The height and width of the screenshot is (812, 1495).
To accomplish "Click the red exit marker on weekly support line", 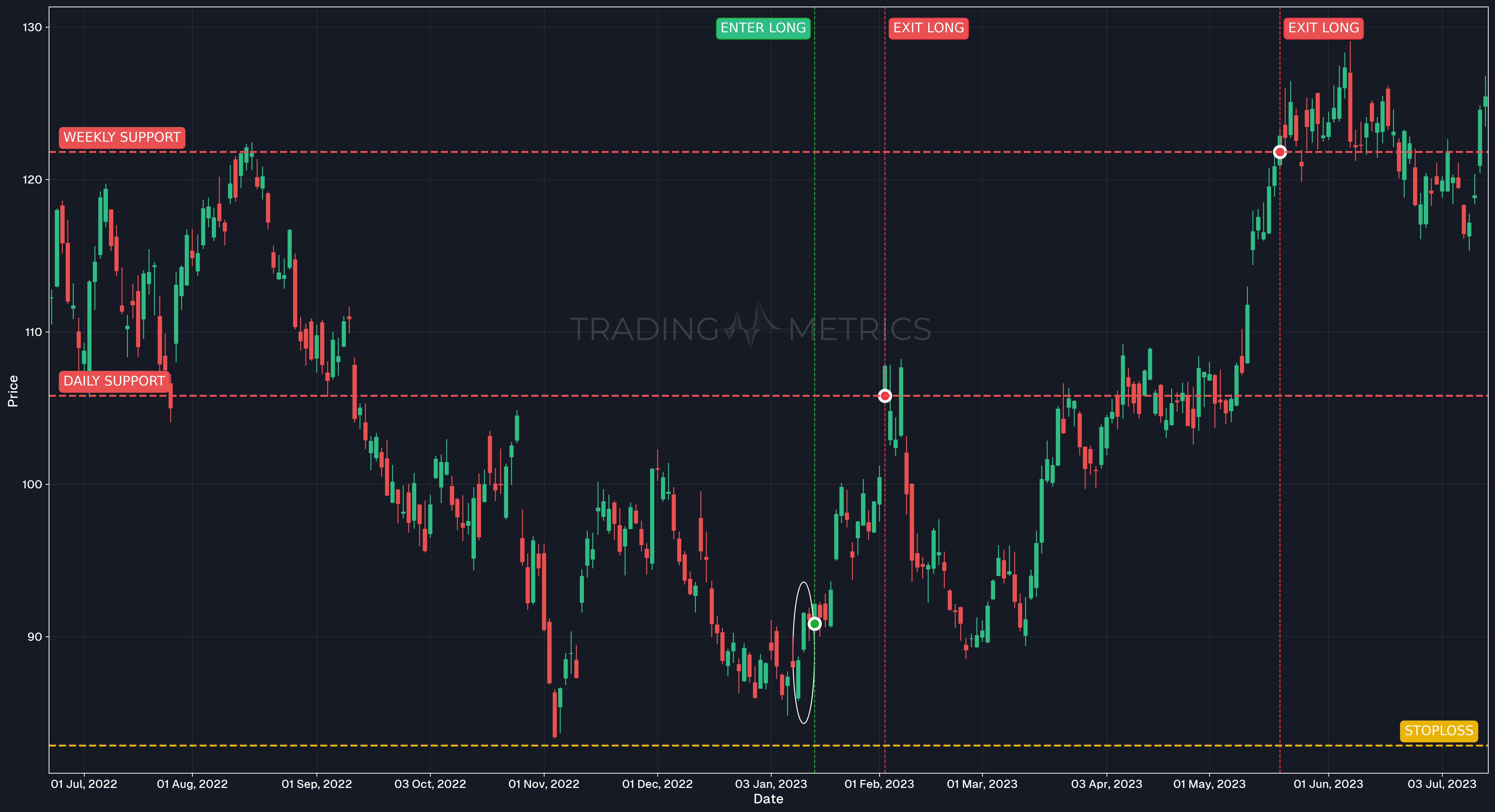I will tap(1280, 152).
